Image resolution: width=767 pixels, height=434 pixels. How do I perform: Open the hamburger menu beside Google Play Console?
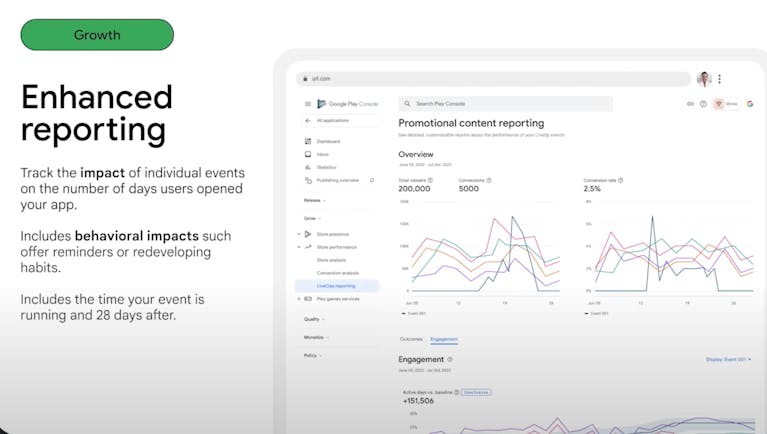pyautogui.click(x=308, y=104)
